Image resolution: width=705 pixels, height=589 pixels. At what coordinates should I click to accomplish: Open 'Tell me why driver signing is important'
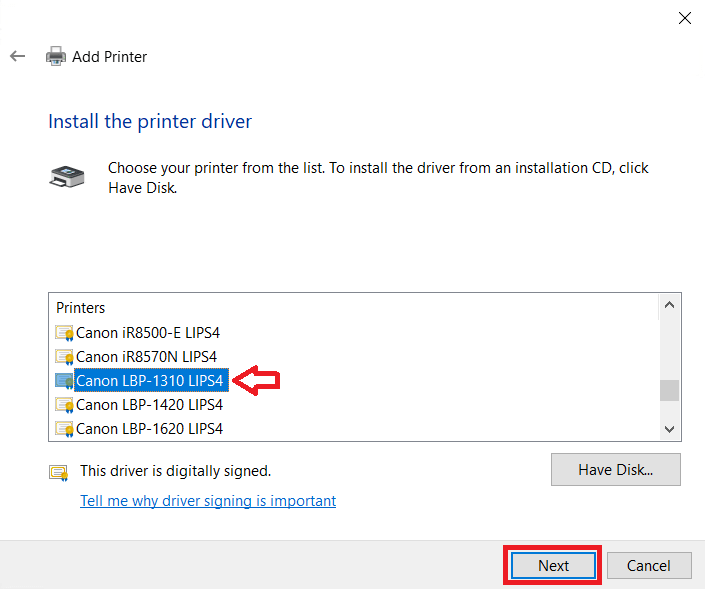tap(208, 501)
